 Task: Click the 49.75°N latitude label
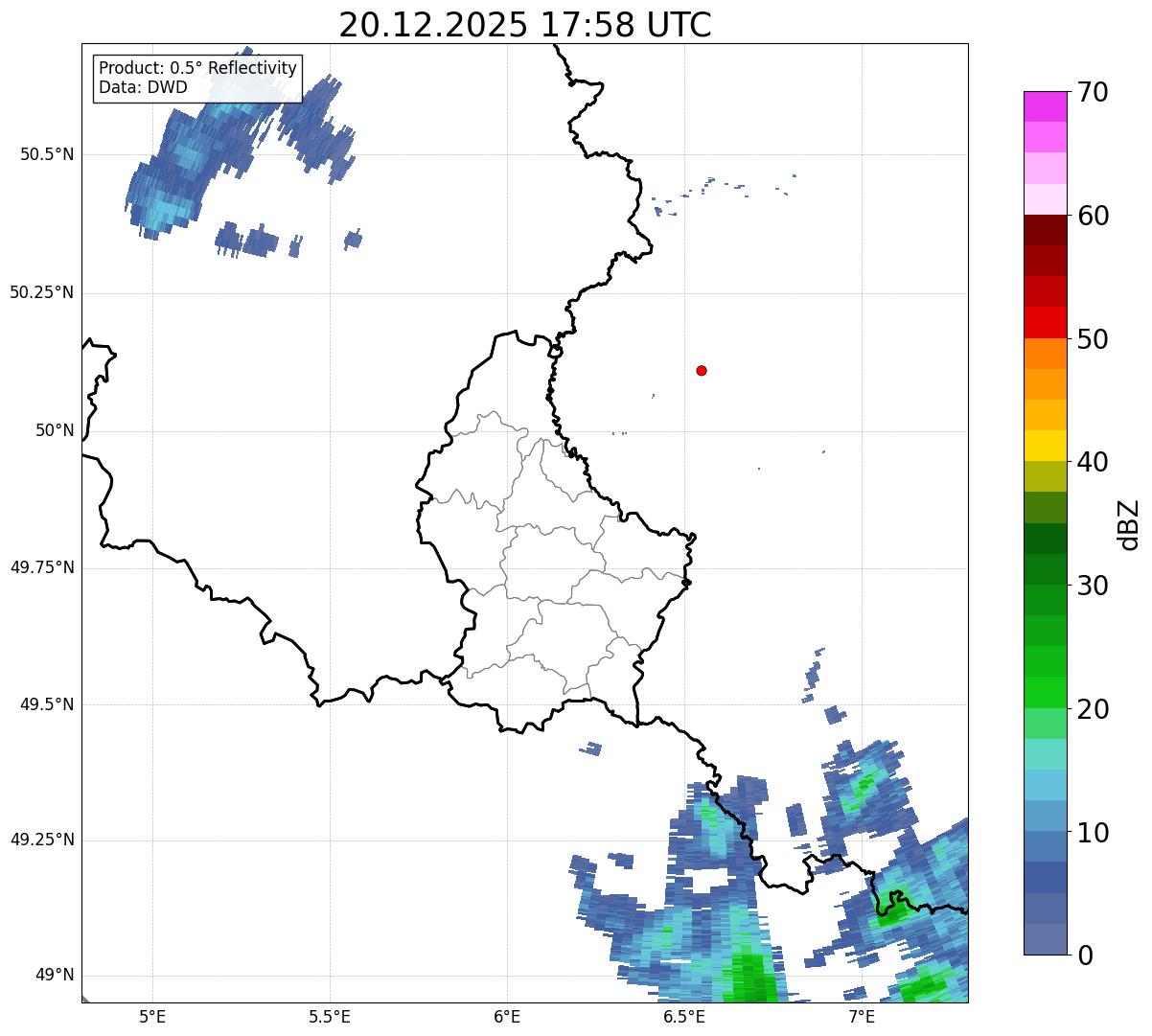click(41, 567)
